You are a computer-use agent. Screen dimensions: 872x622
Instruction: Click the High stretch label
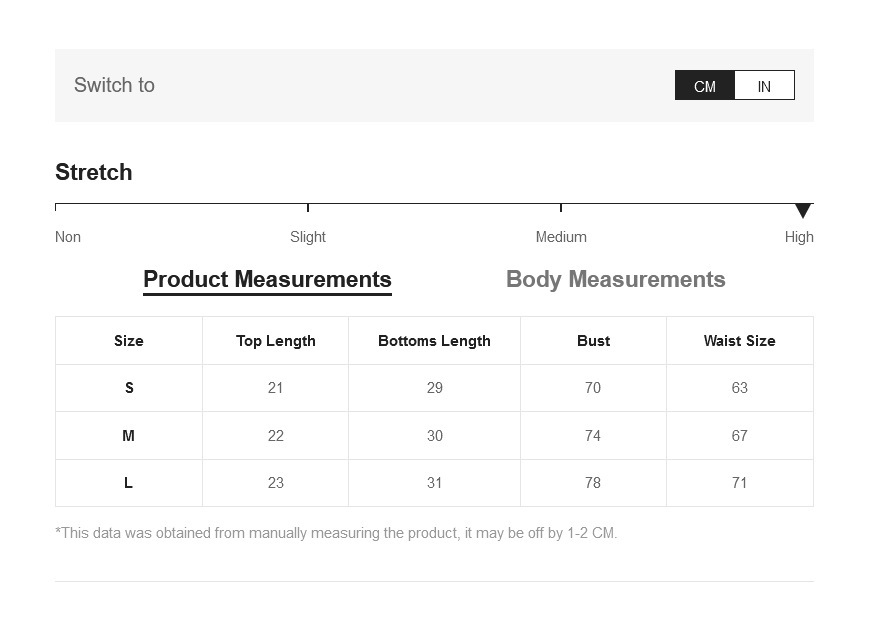799,237
